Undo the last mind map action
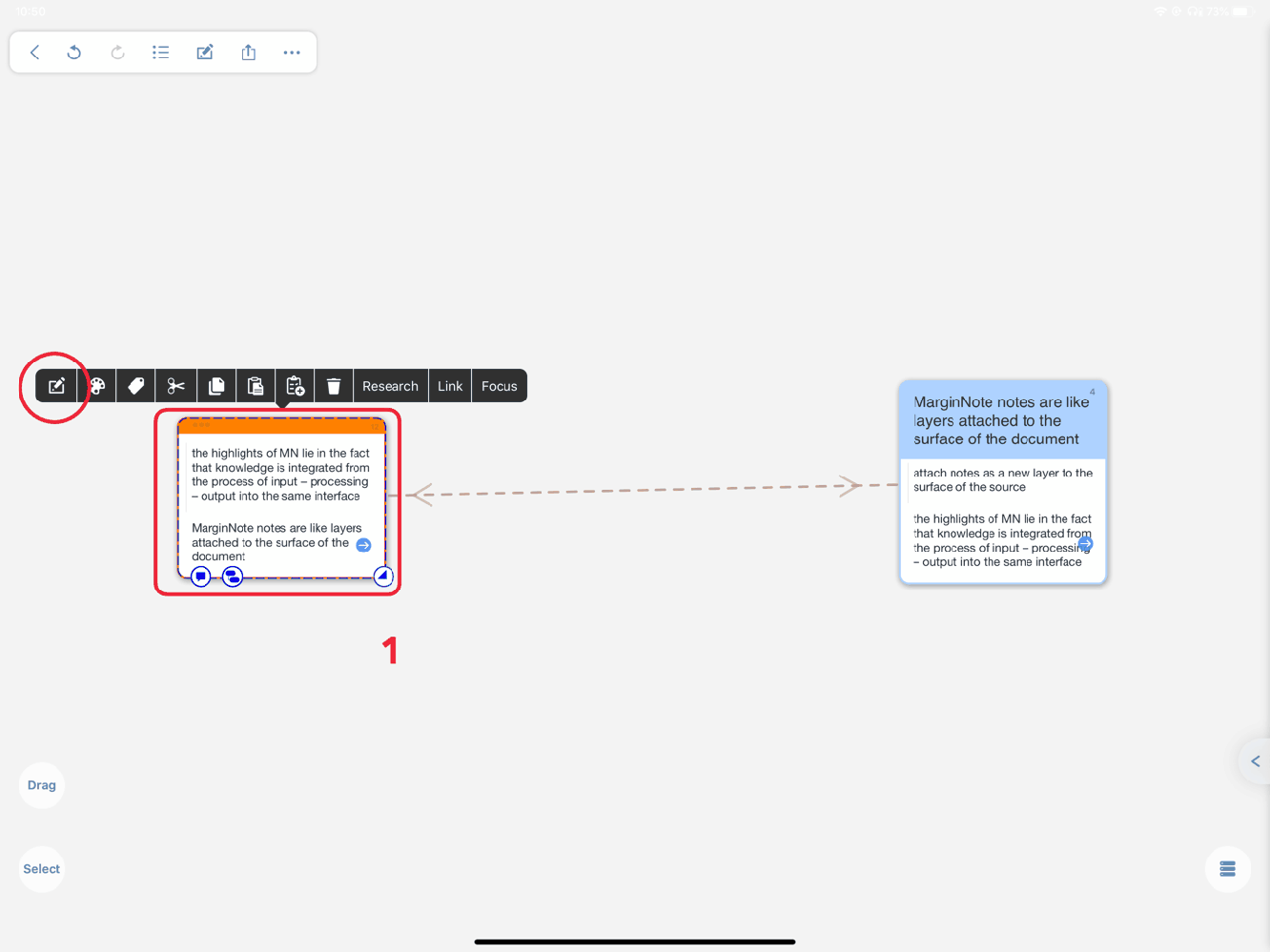The height and width of the screenshot is (952, 1270). tap(74, 52)
